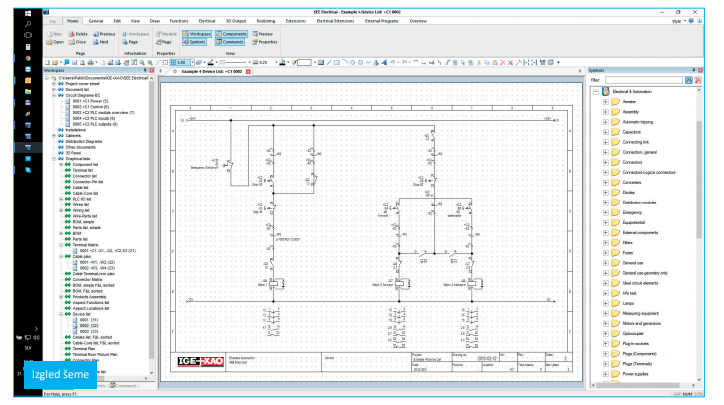Click the Workspace panel vertical scrollbar

pos(151,220)
